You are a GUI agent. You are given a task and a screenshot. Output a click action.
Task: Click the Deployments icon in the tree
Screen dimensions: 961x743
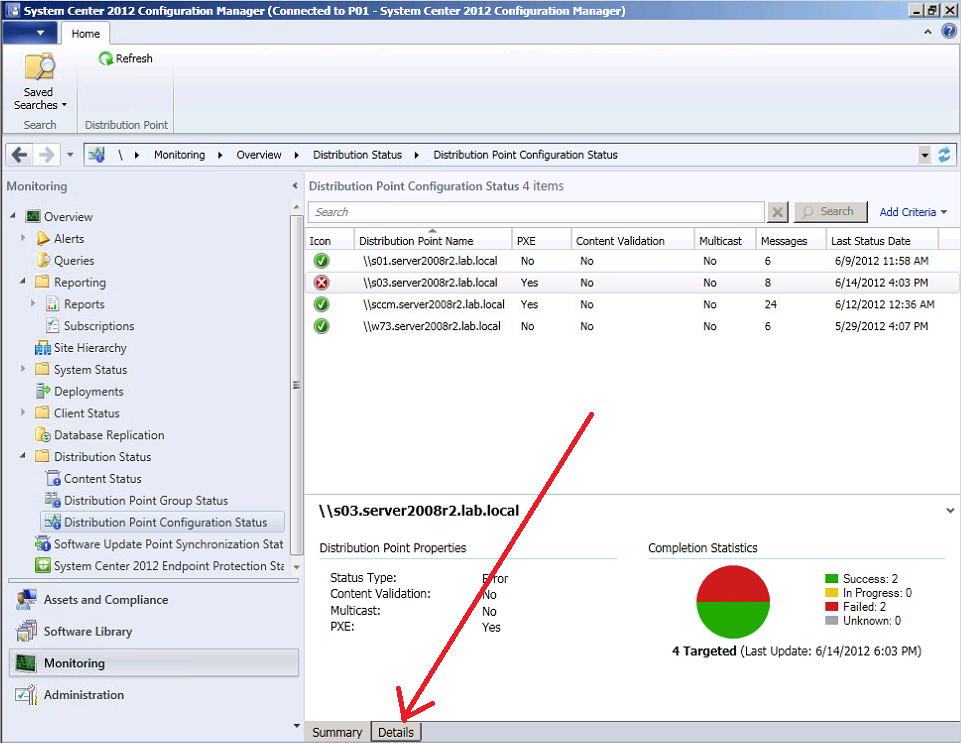click(x=42, y=391)
